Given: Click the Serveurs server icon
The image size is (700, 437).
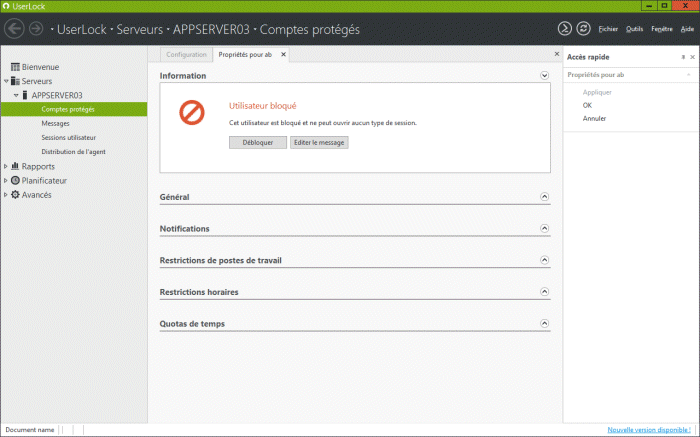Looking at the screenshot, I should point(15,81).
